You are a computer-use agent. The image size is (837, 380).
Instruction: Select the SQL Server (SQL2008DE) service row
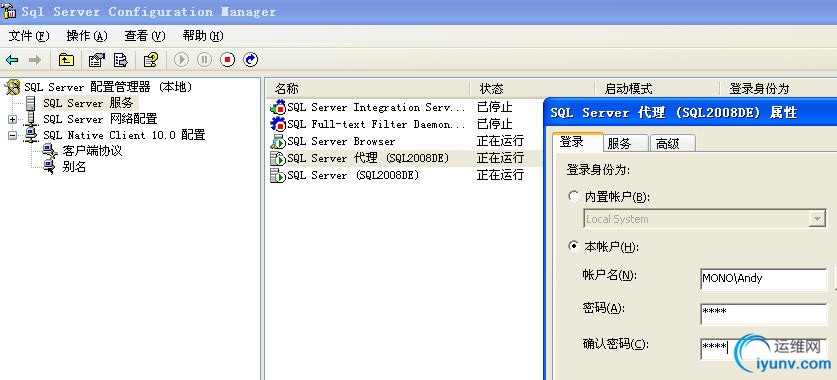[353, 175]
